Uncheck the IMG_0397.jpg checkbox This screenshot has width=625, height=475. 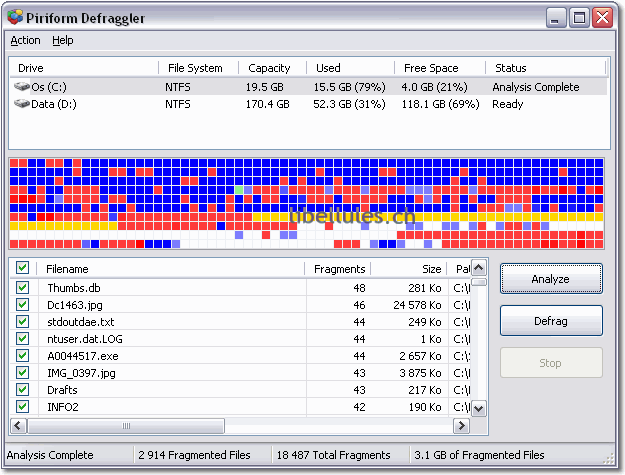[x=22, y=373]
